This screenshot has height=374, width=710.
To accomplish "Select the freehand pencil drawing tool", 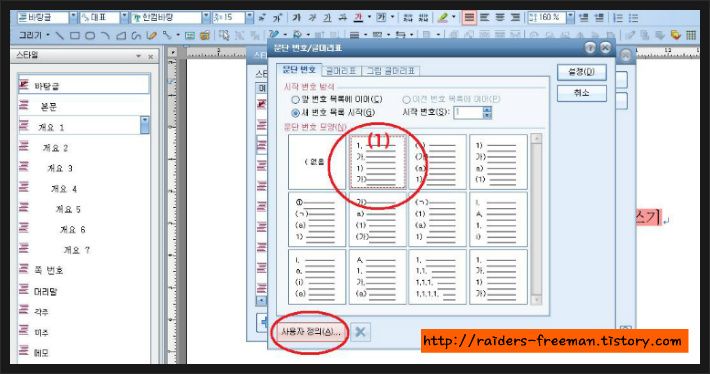I will click(151, 35).
